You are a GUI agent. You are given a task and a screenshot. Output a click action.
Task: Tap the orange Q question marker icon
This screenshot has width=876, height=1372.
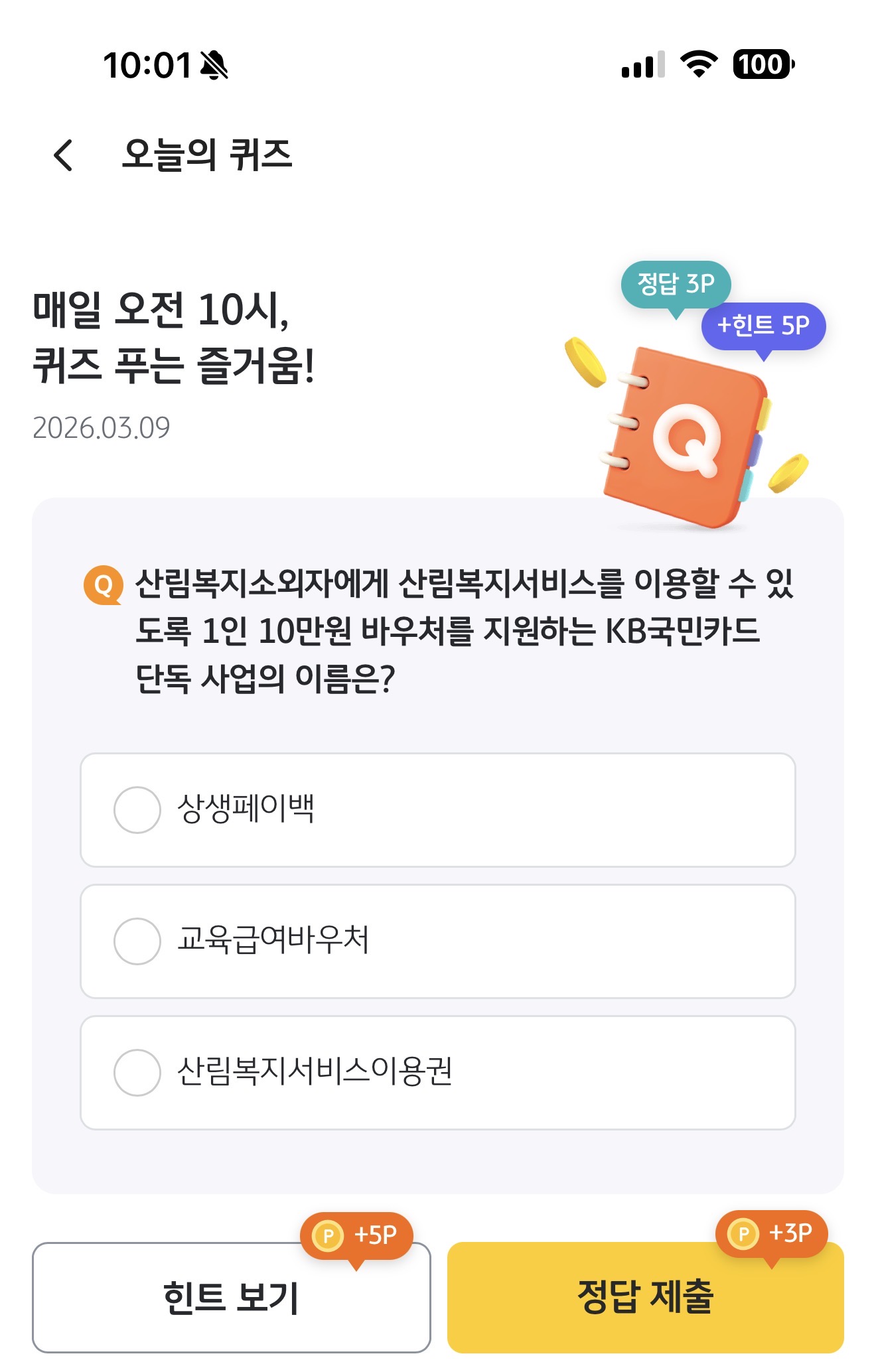coord(104,584)
